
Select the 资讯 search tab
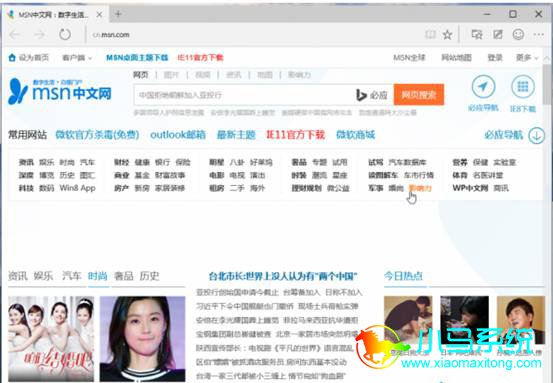tap(233, 75)
